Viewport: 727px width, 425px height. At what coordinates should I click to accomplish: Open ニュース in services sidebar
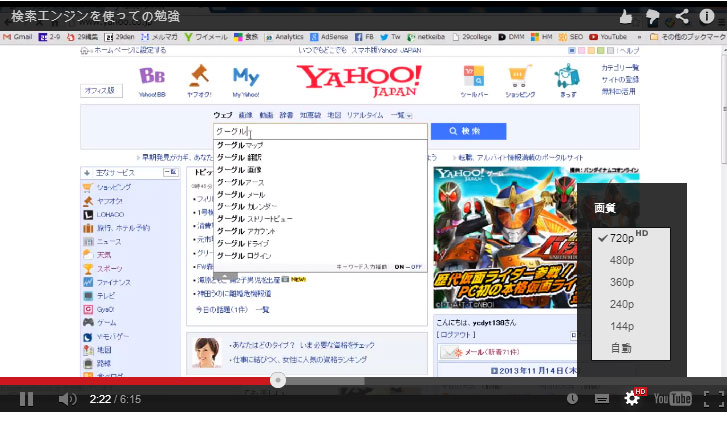coord(109,241)
